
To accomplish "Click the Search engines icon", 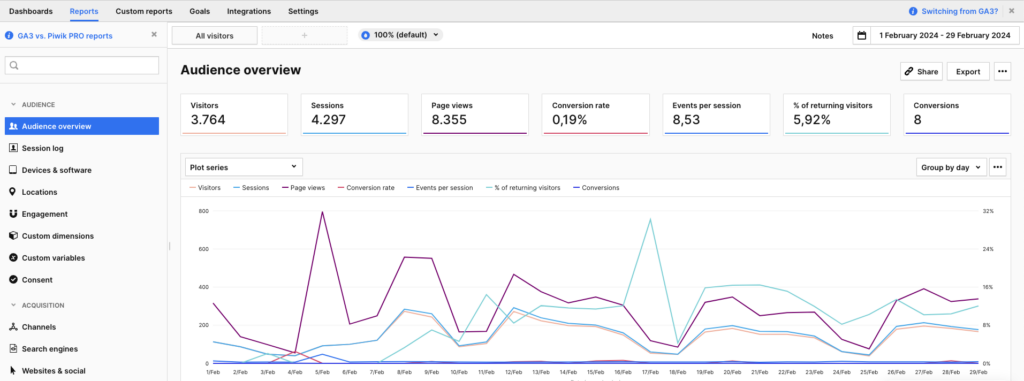I will [13, 349].
